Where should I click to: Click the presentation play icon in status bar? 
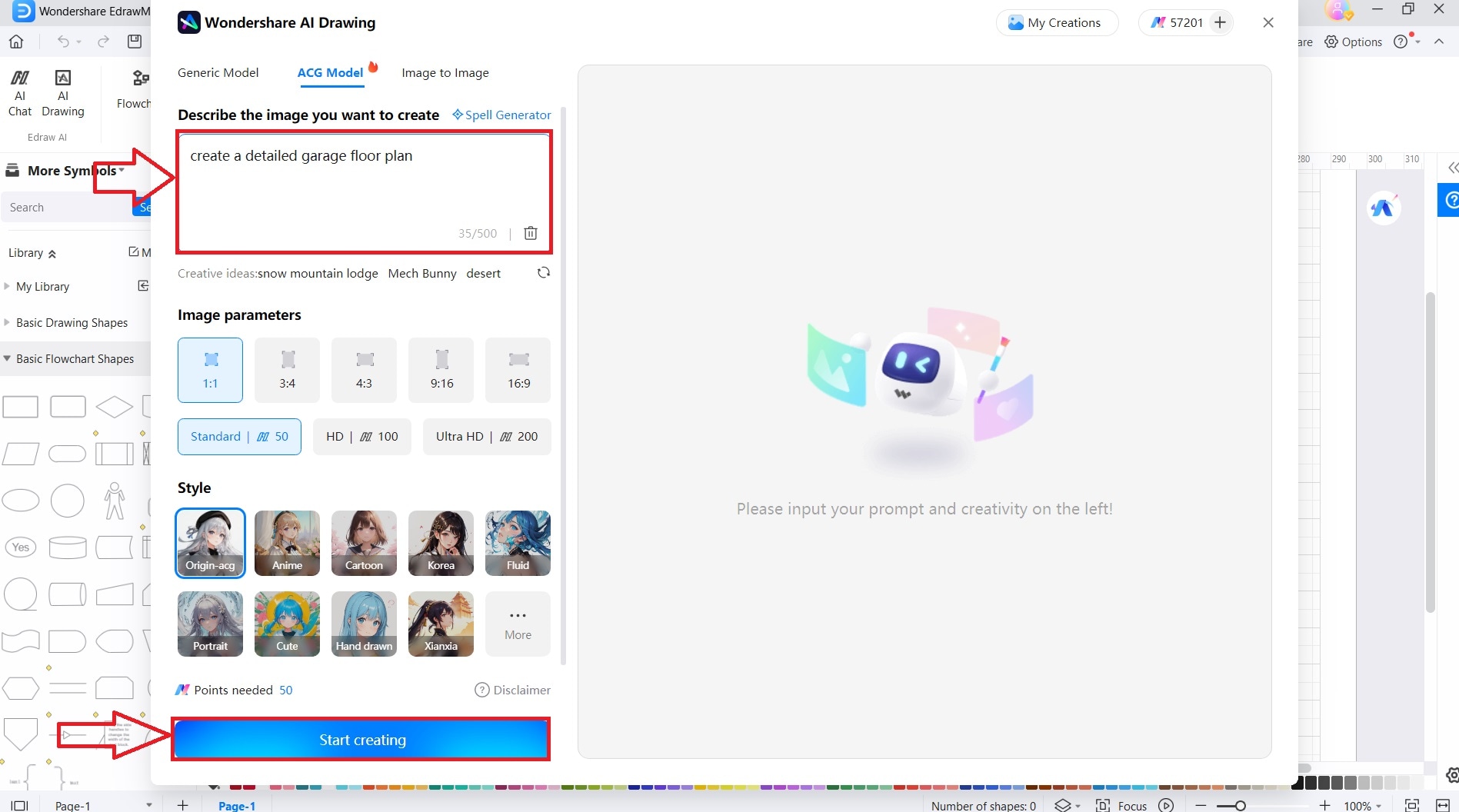pos(1166,805)
